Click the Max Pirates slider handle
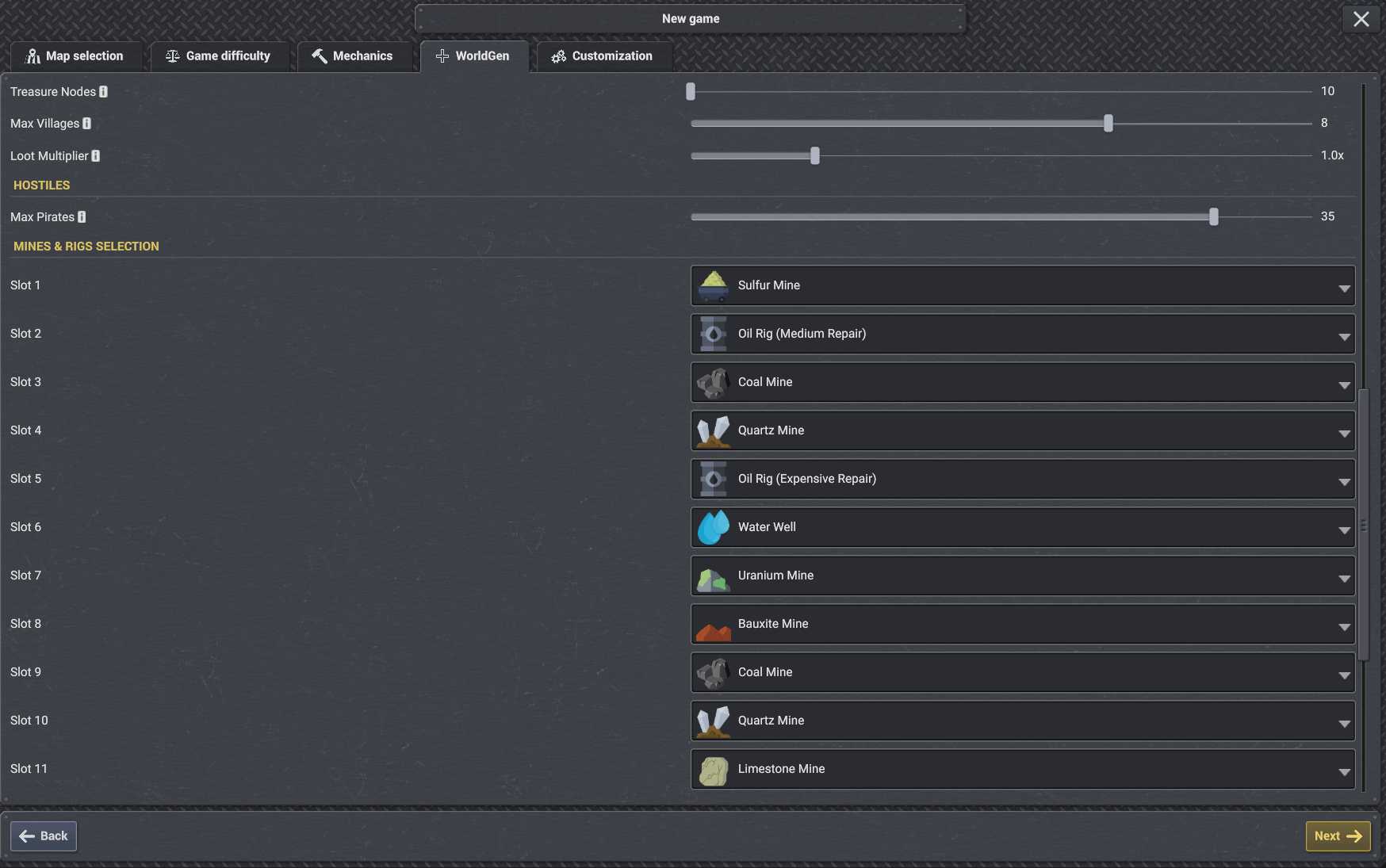The width and height of the screenshot is (1386, 868). tap(1214, 217)
